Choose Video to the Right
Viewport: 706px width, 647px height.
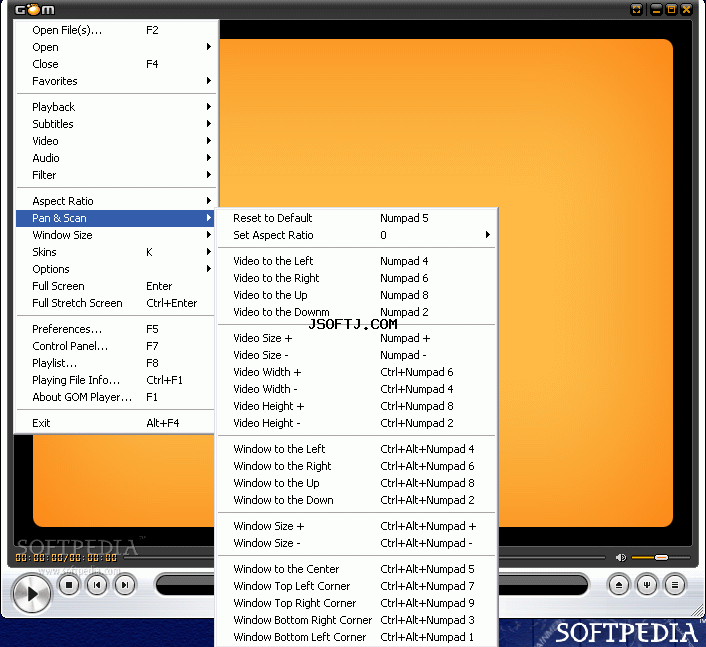click(357, 278)
